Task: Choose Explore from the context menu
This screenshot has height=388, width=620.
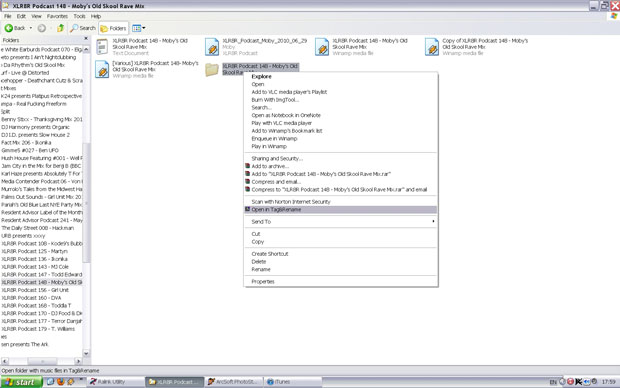Action: click(x=341, y=76)
